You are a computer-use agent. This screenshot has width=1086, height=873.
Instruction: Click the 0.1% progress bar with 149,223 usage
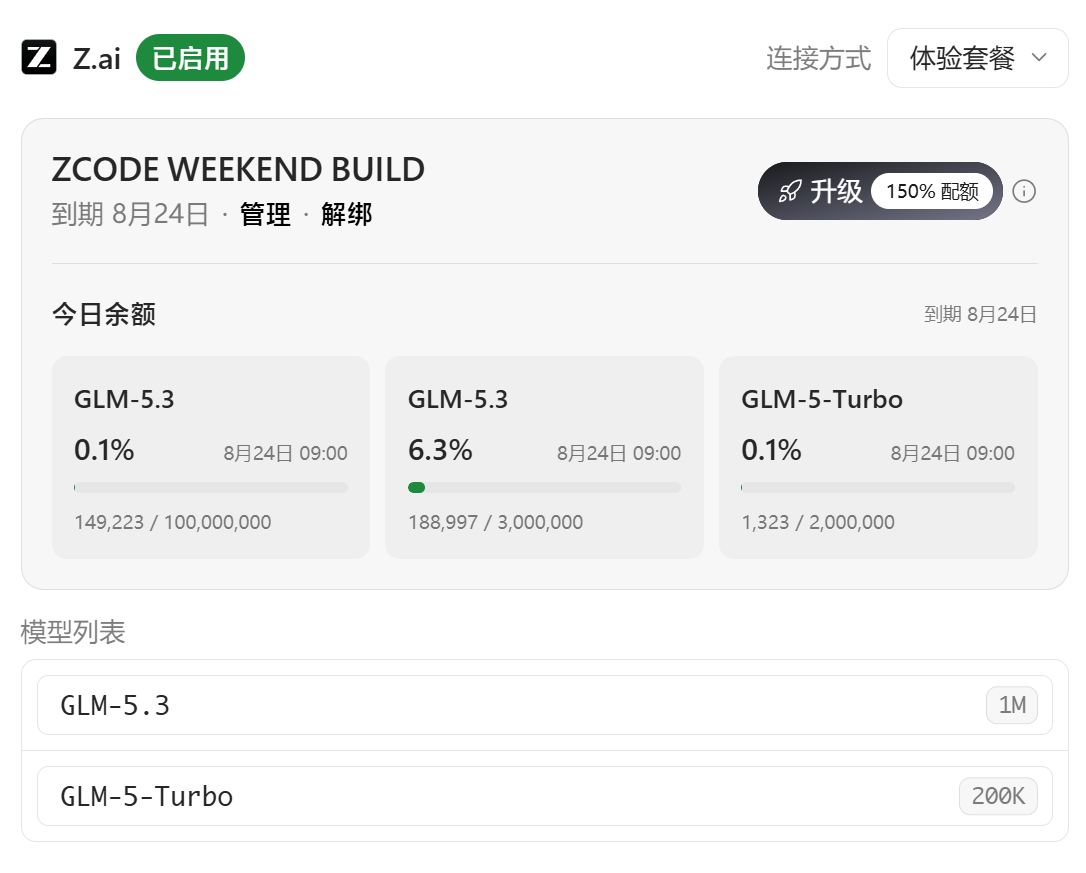pyautogui.click(x=211, y=488)
